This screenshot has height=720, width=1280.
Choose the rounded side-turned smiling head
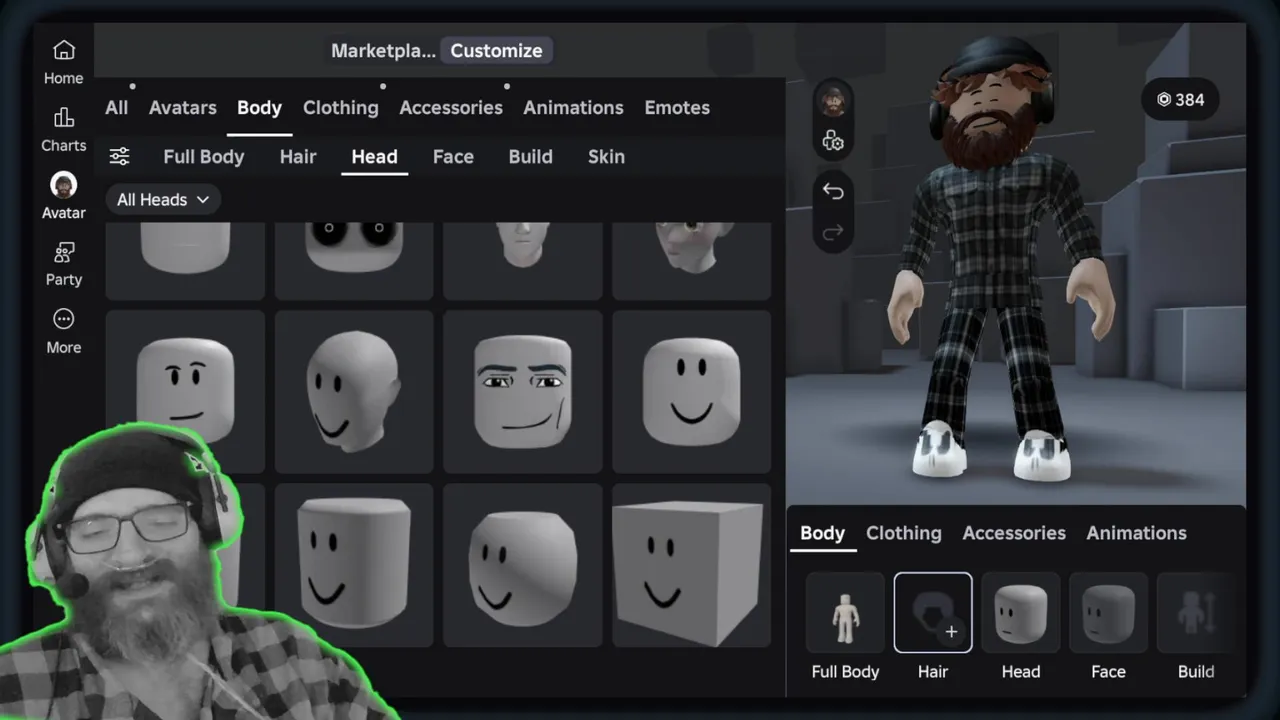point(354,391)
